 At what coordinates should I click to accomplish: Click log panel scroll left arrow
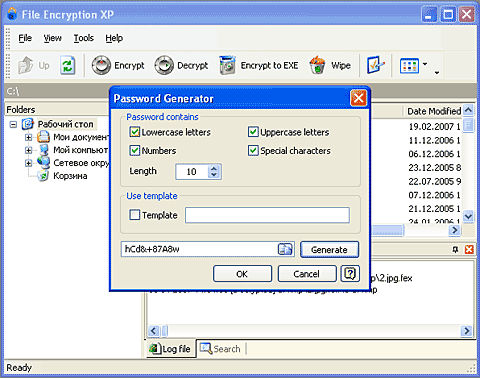(x=153, y=331)
